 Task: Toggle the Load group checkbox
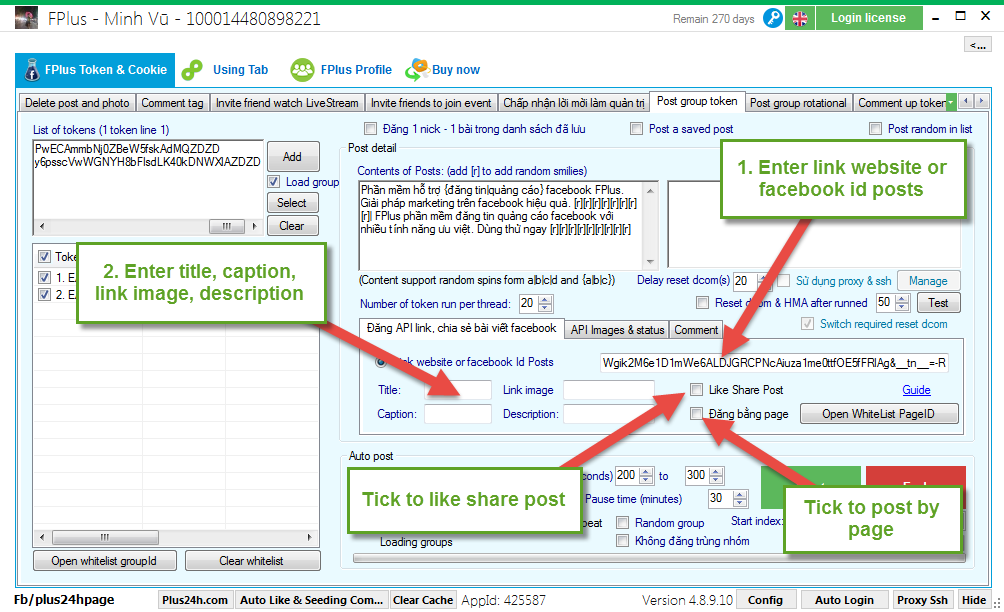point(273,182)
